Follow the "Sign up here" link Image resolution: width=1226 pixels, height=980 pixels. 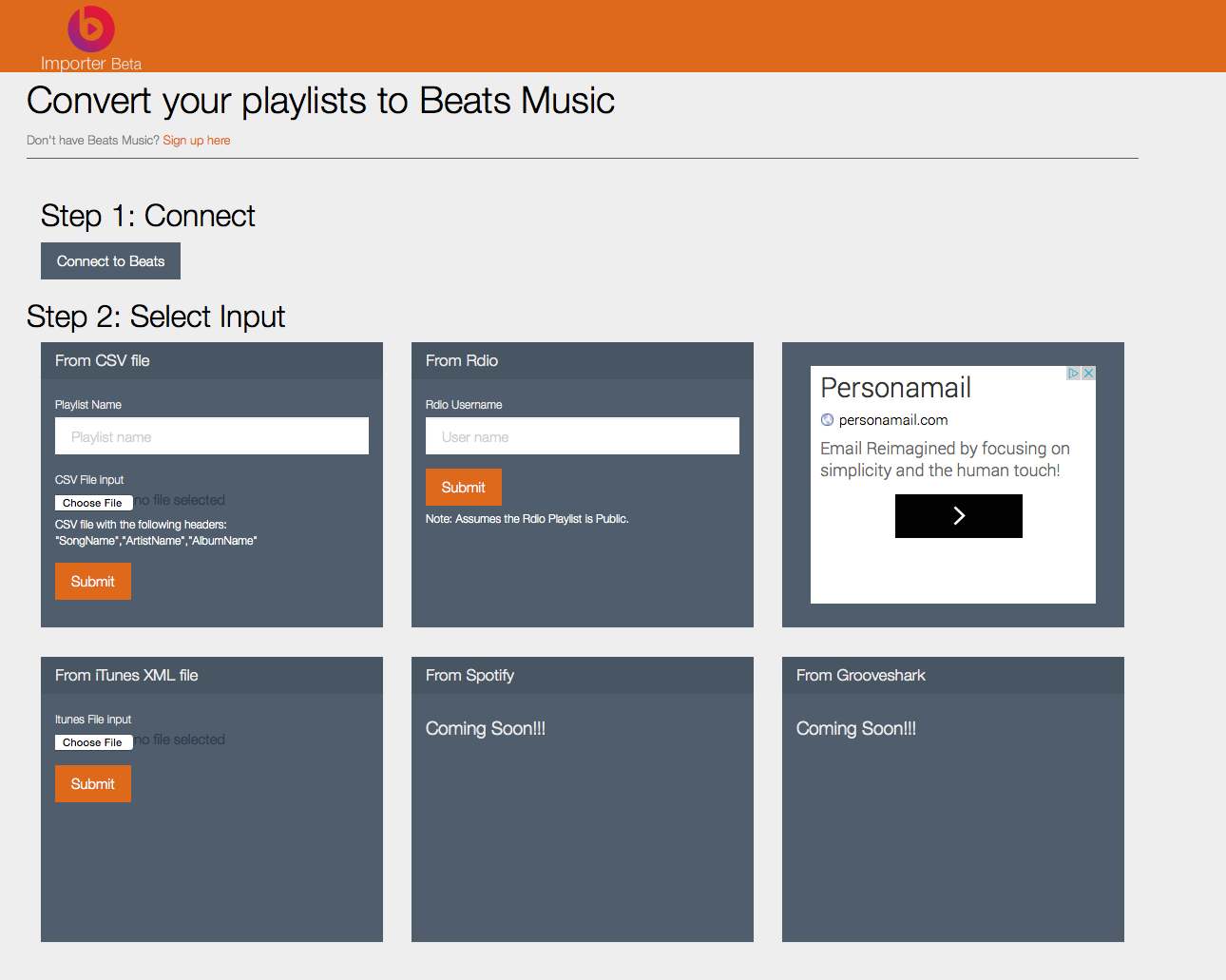(x=196, y=141)
